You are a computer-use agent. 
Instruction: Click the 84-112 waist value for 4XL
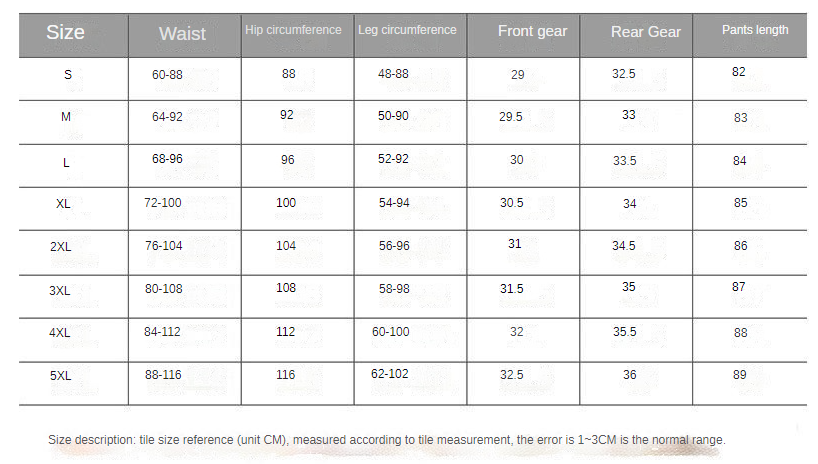tap(163, 332)
